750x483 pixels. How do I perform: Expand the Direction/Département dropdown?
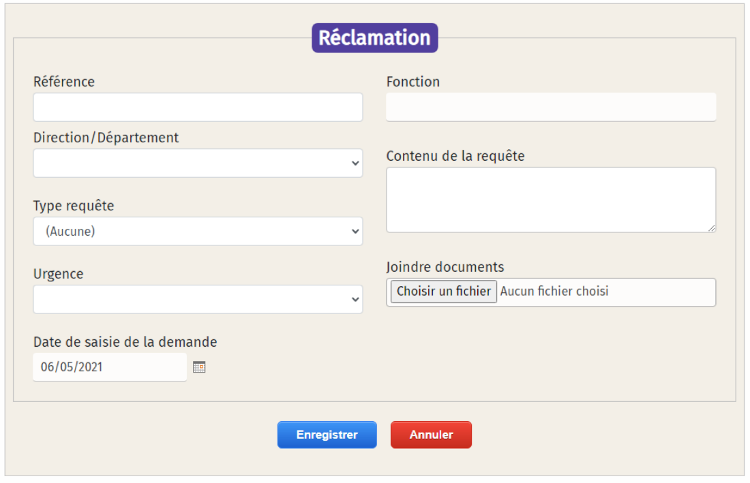click(x=197, y=163)
